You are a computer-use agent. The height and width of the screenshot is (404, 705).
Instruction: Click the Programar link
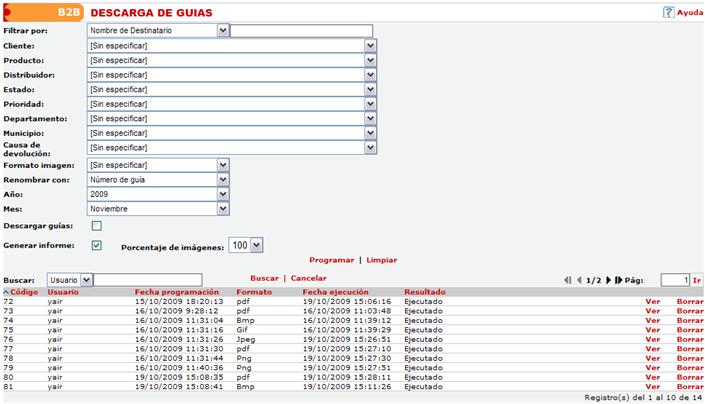click(x=331, y=260)
